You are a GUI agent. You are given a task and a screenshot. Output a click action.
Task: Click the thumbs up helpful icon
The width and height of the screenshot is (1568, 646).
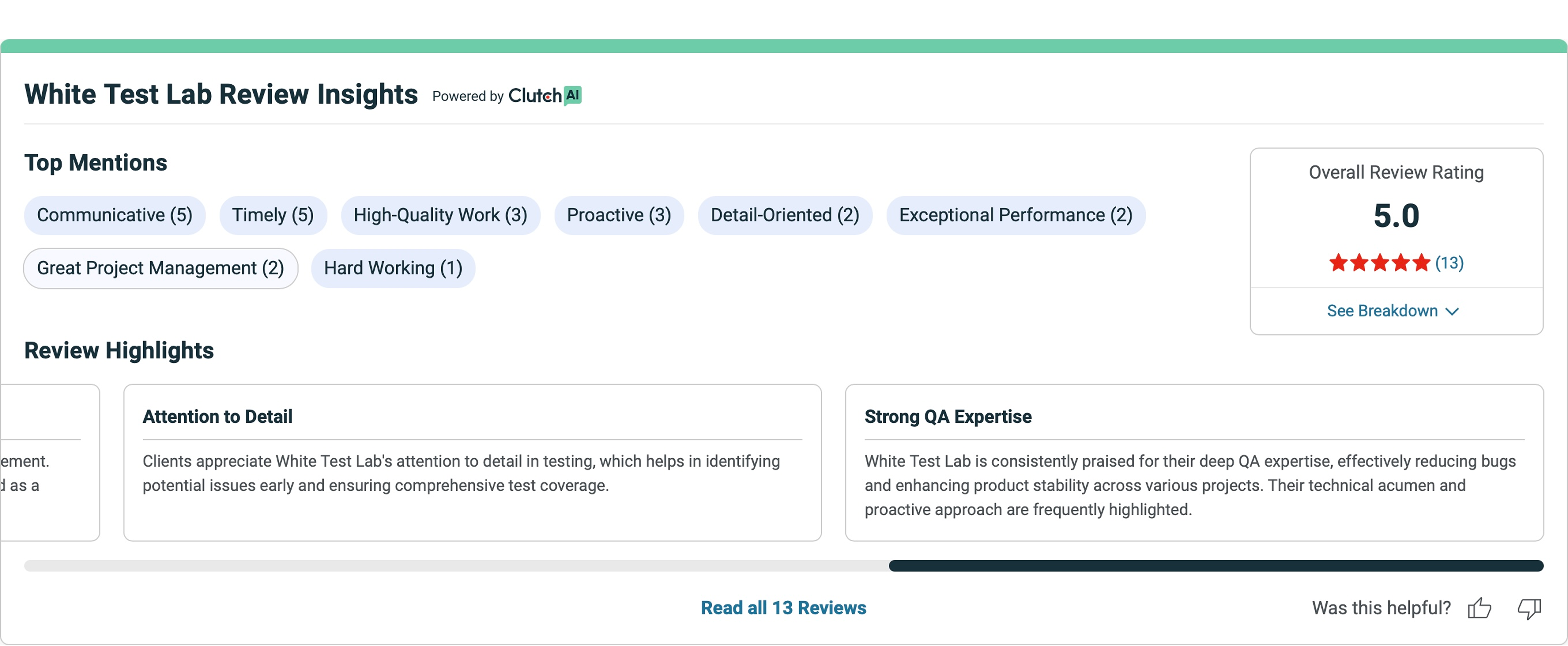pos(1479,608)
